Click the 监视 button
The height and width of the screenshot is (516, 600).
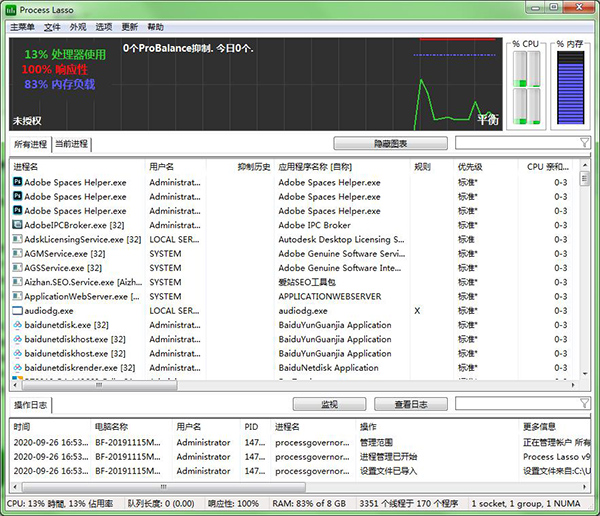coord(329,404)
